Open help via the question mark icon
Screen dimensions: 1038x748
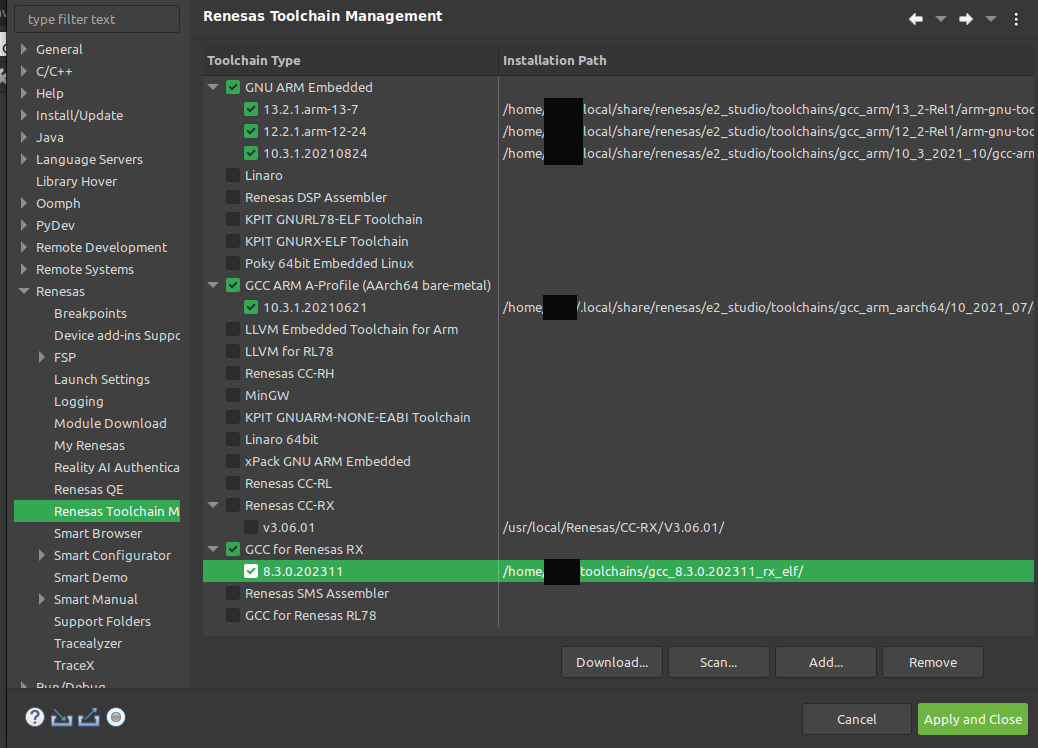coord(35,717)
